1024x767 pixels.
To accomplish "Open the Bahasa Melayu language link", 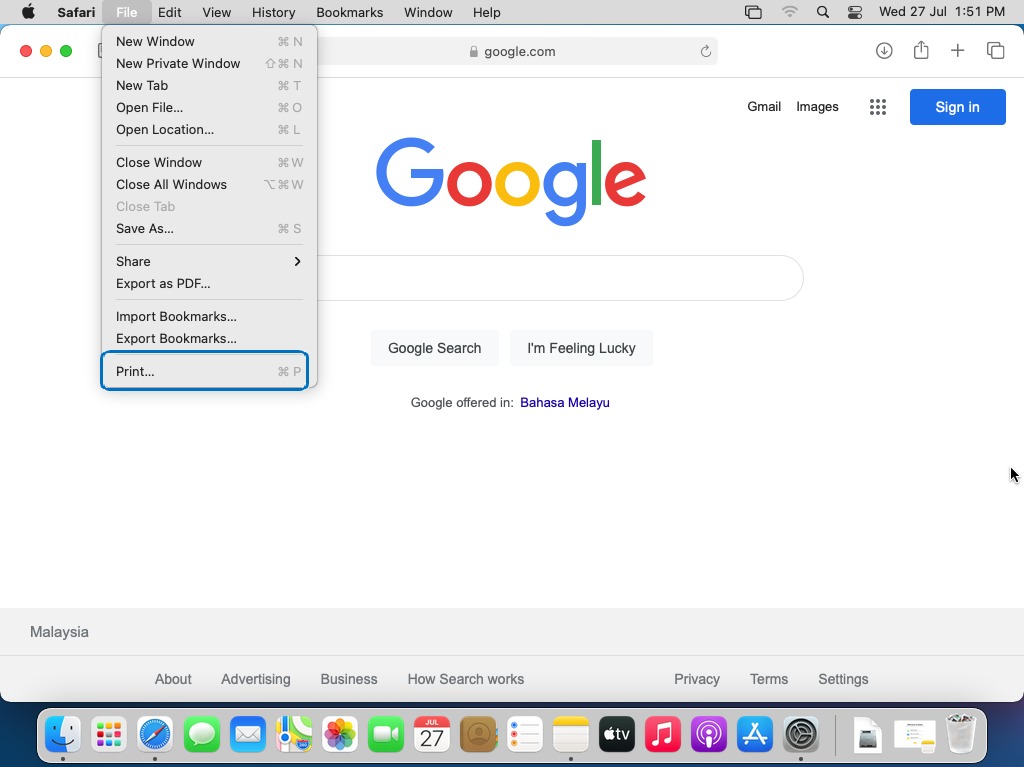I will point(565,402).
